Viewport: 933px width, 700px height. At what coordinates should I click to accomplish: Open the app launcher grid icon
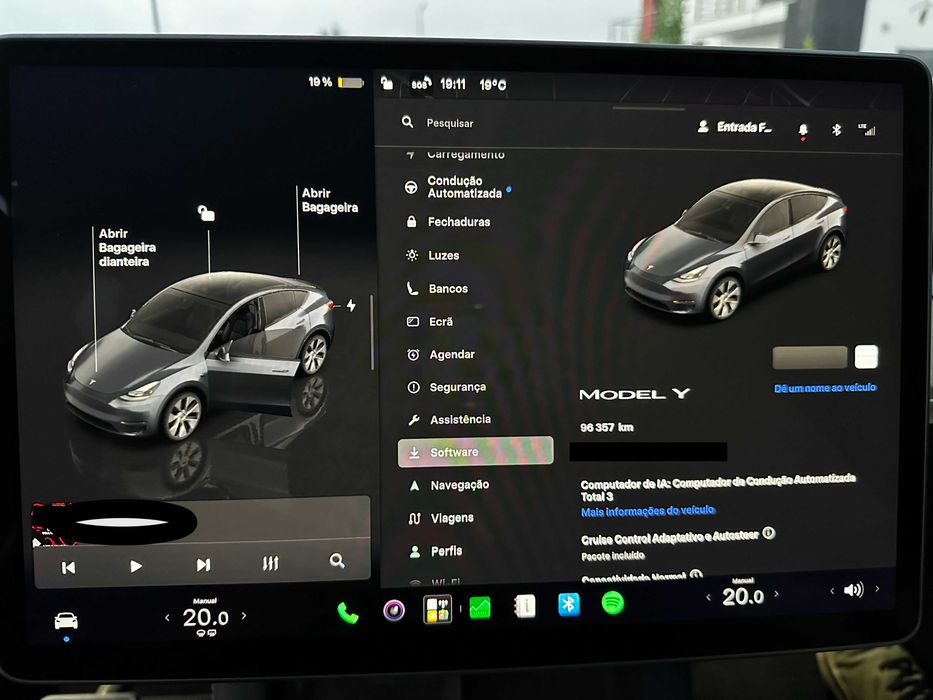(437, 610)
